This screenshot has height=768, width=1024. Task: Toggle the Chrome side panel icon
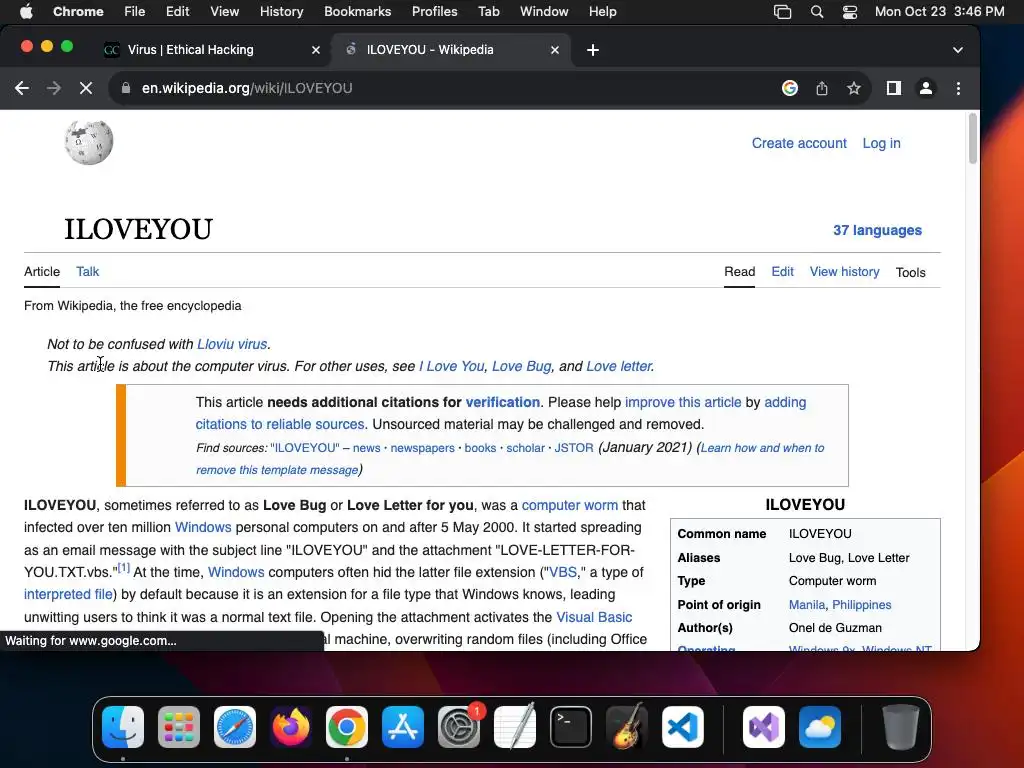pos(893,88)
